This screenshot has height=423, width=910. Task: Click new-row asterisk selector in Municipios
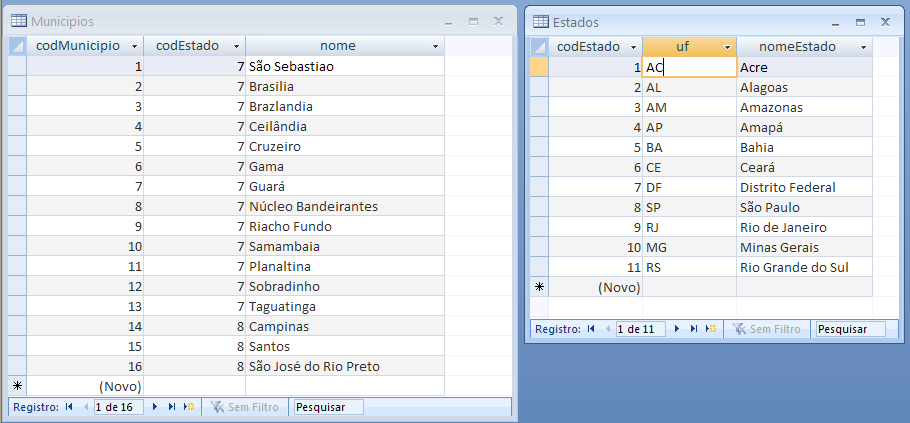pyautogui.click(x=17, y=385)
